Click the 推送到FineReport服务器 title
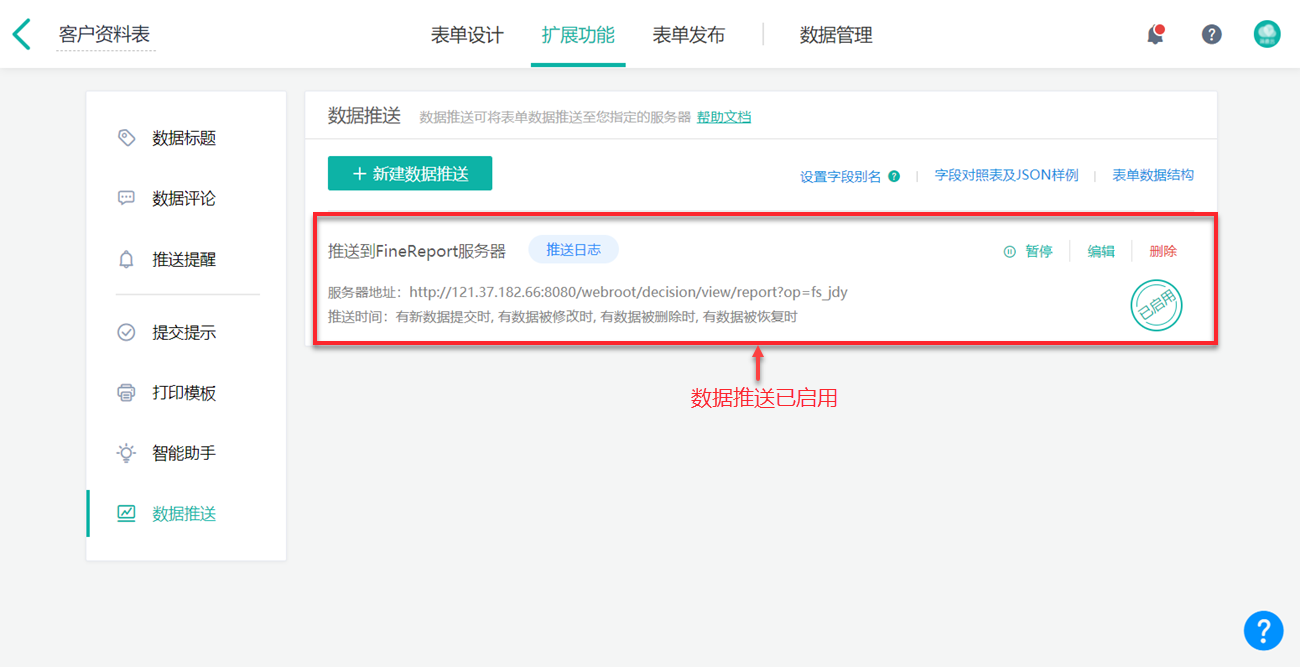 click(x=417, y=251)
